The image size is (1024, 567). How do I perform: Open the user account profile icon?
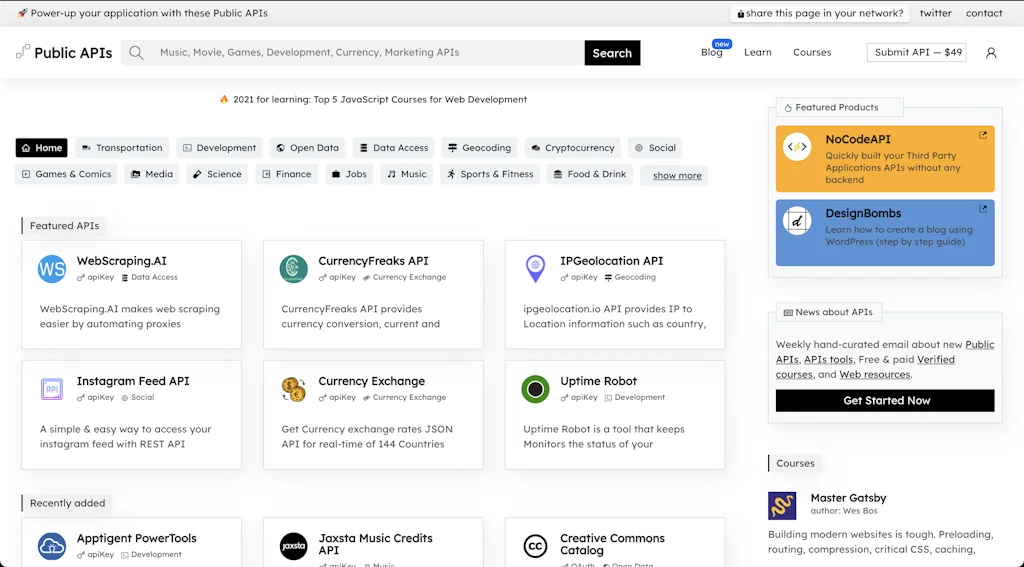[x=991, y=53]
